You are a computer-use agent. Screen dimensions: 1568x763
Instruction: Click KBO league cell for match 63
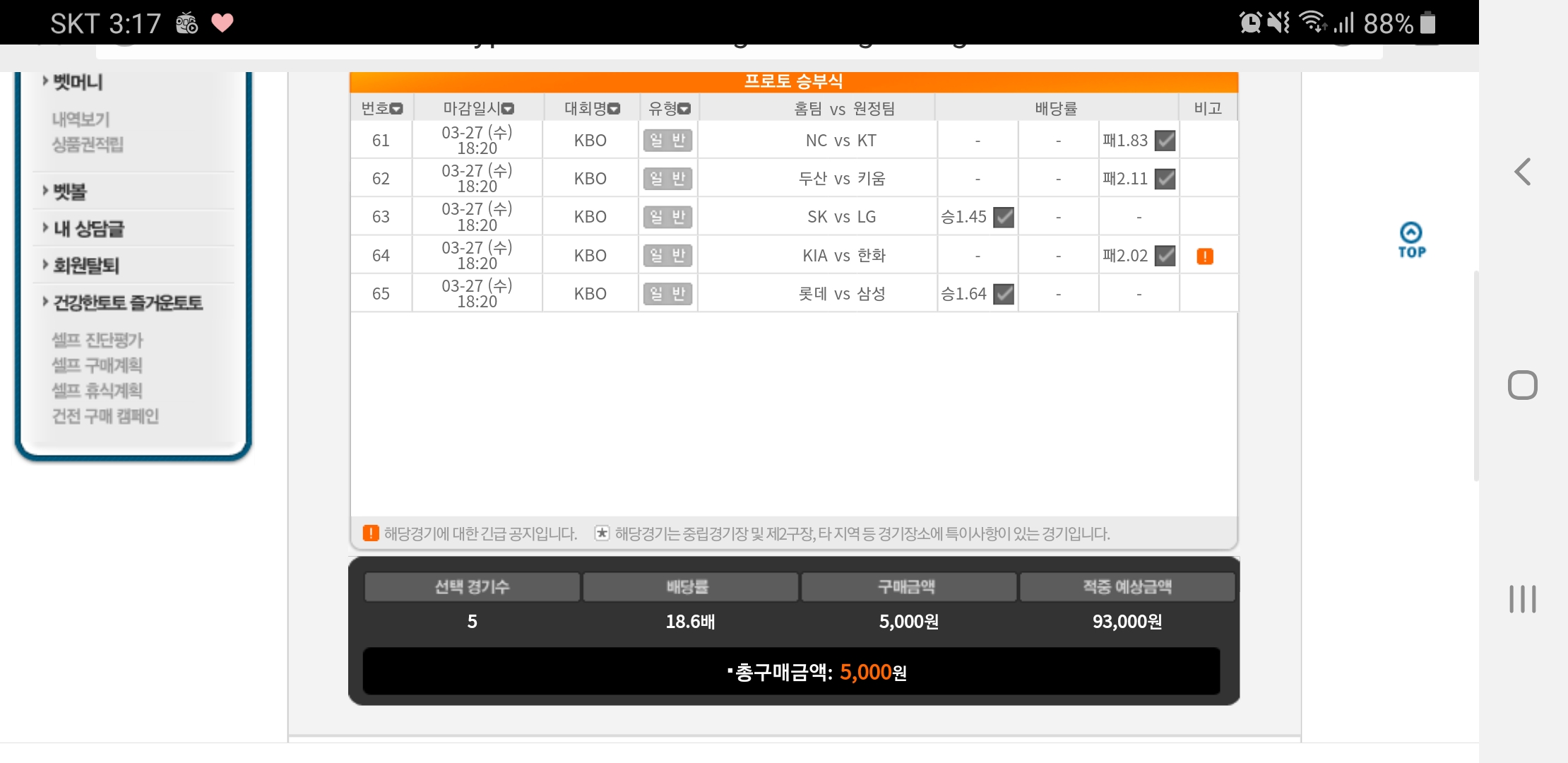click(590, 217)
